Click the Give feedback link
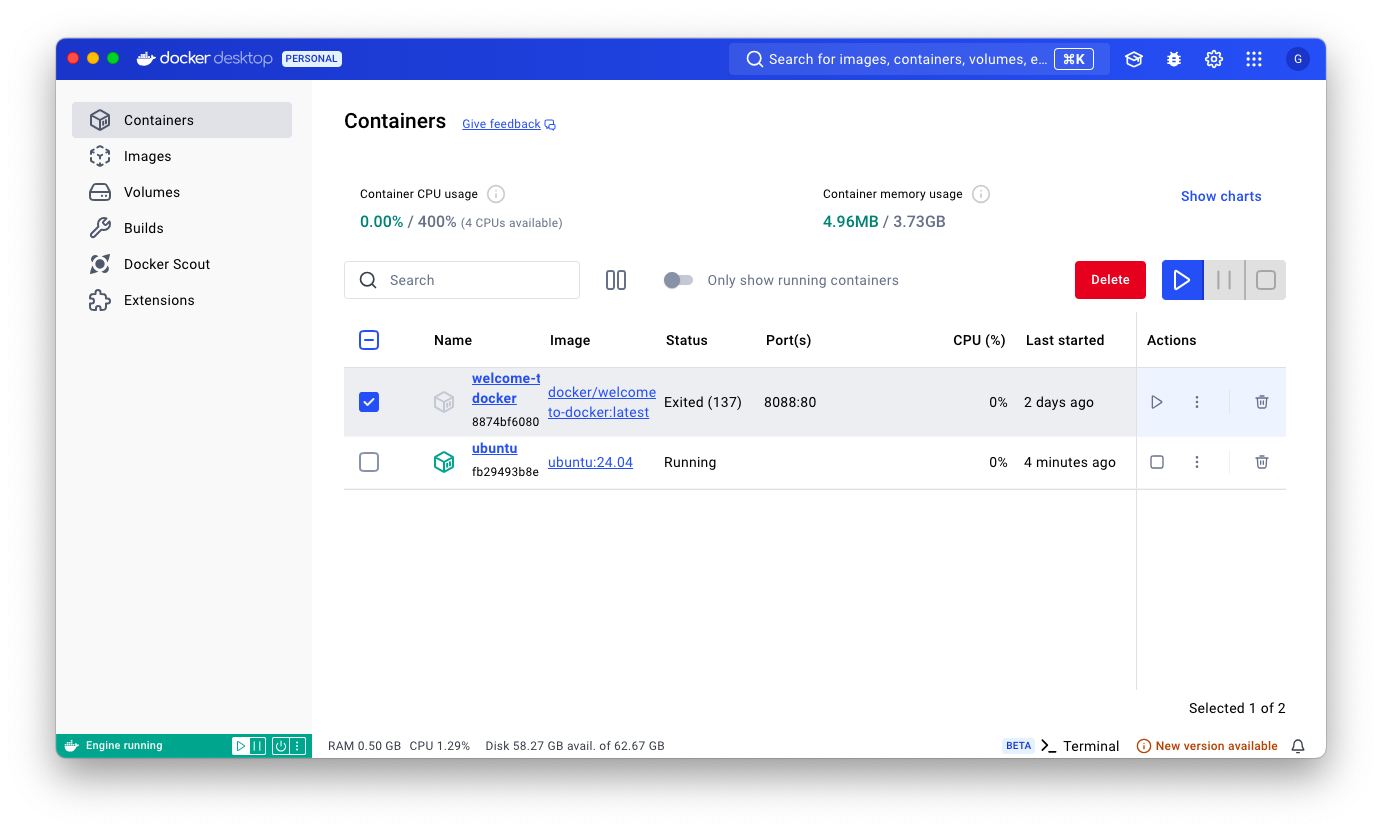This screenshot has width=1382, height=832. coord(501,124)
